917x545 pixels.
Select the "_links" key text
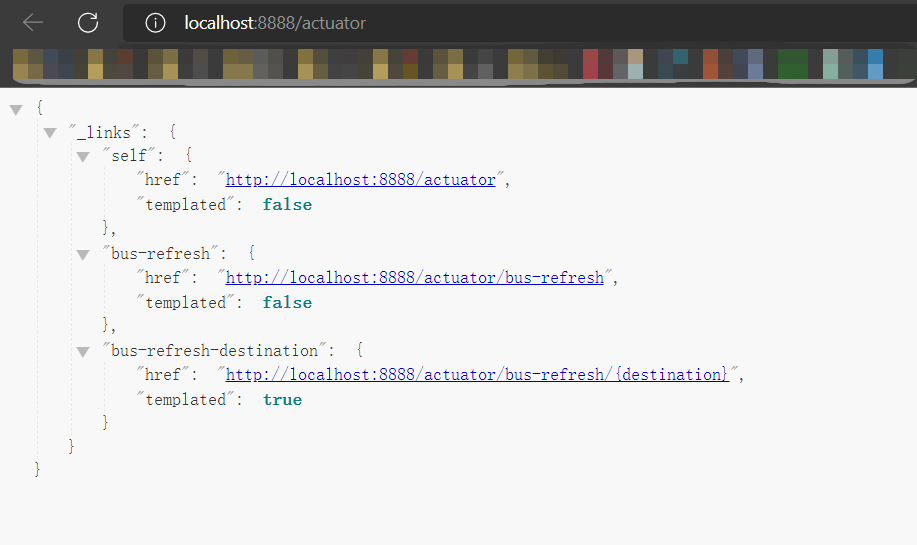click(x=108, y=132)
